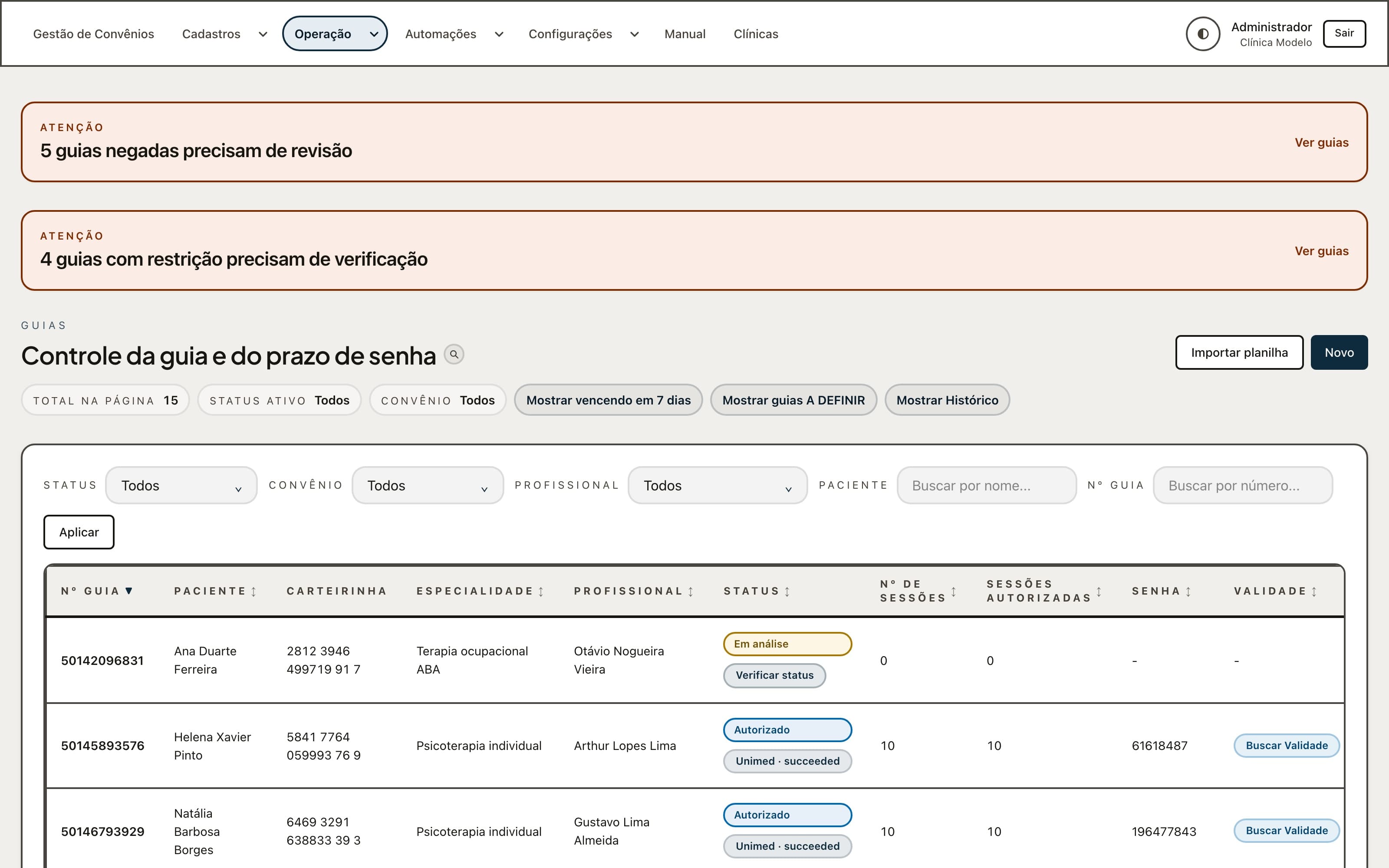Click the Paciente search name field
The width and height of the screenshot is (1389, 868).
coord(986,486)
